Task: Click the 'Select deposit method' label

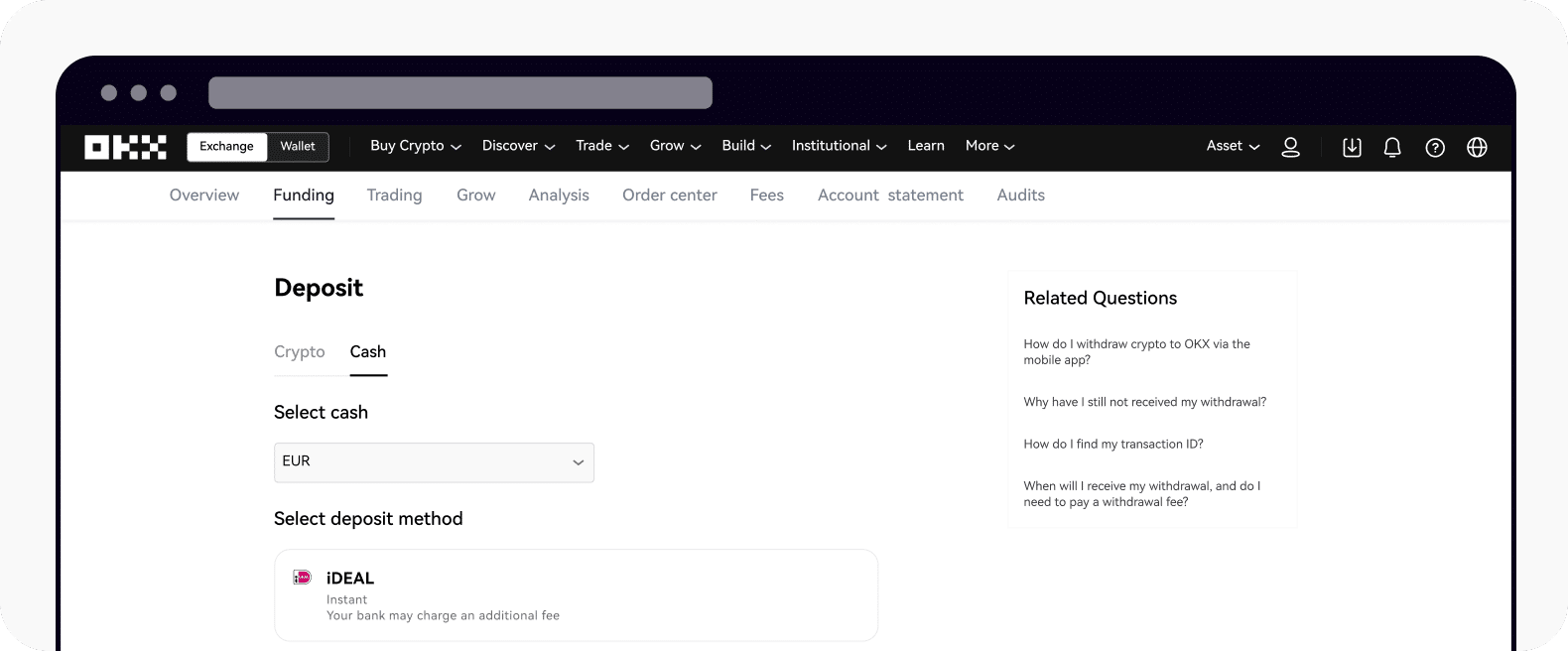Action: 368,519
